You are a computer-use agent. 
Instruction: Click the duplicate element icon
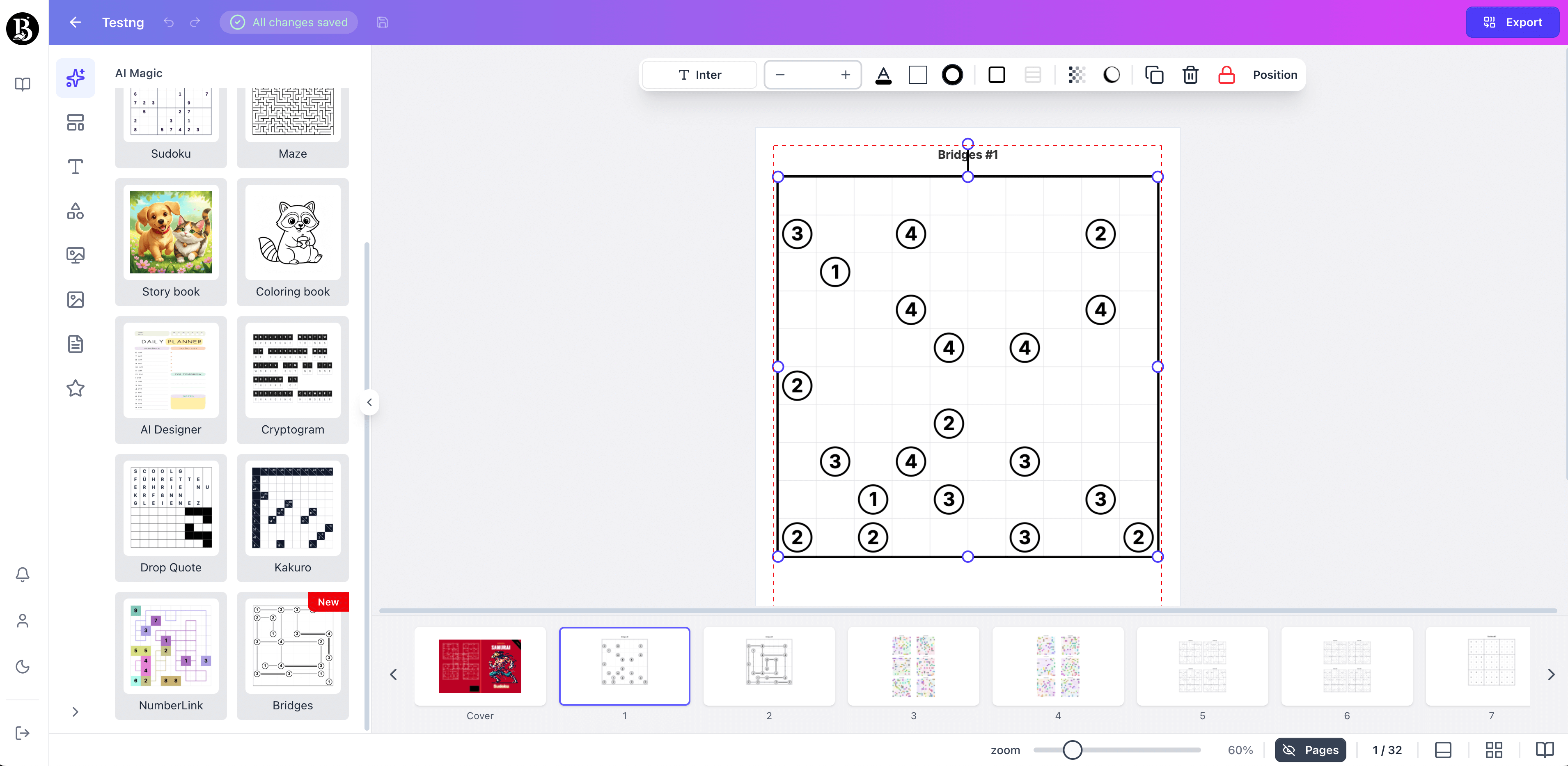tap(1154, 74)
